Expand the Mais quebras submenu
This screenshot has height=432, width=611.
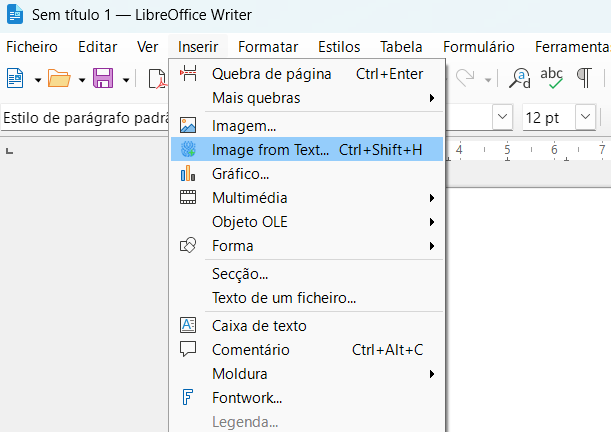(256, 97)
